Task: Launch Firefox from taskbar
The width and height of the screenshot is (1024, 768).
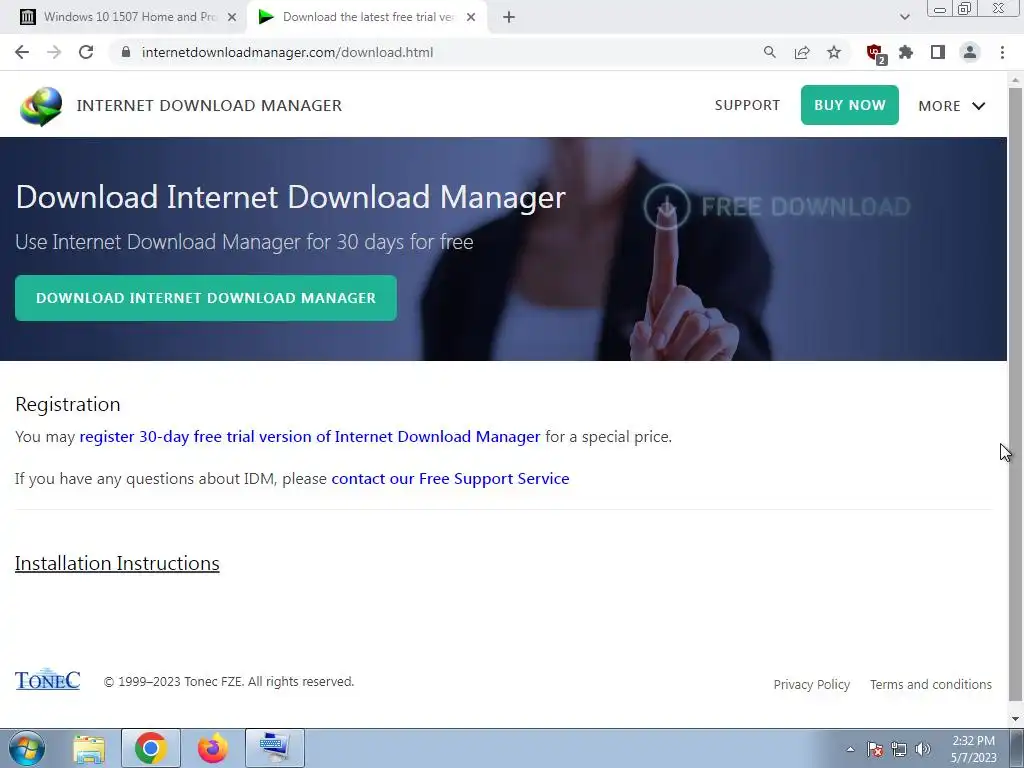Action: tap(213, 748)
